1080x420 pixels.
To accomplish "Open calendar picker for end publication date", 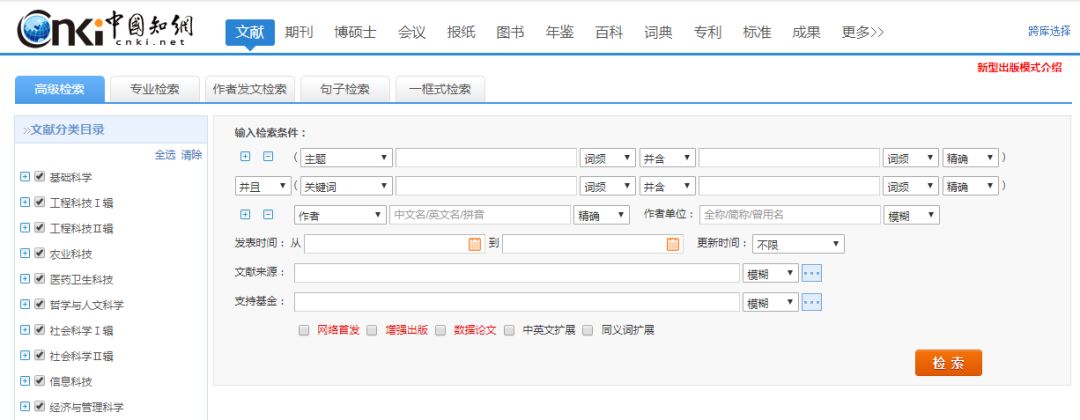I will [673, 244].
